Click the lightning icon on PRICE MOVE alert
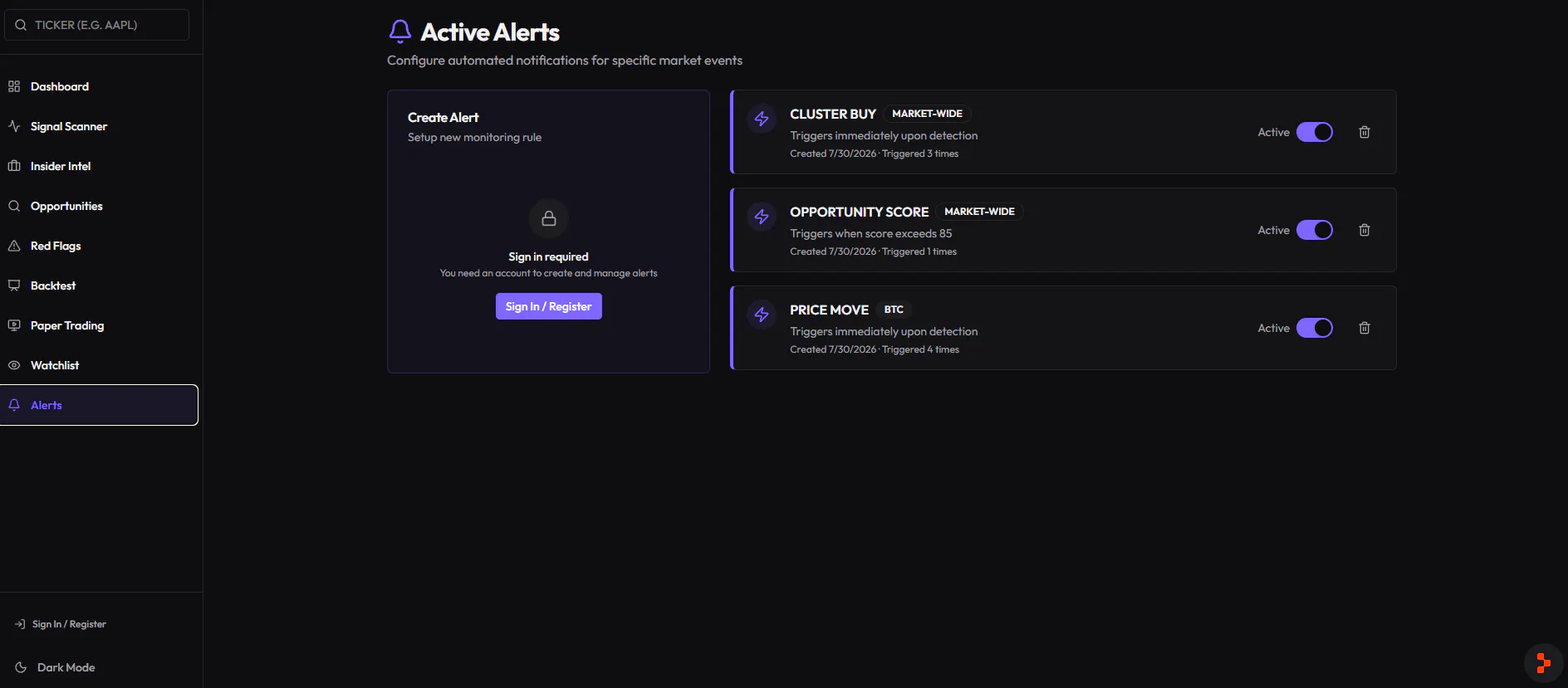Viewport: 1568px width, 688px height. click(762, 315)
